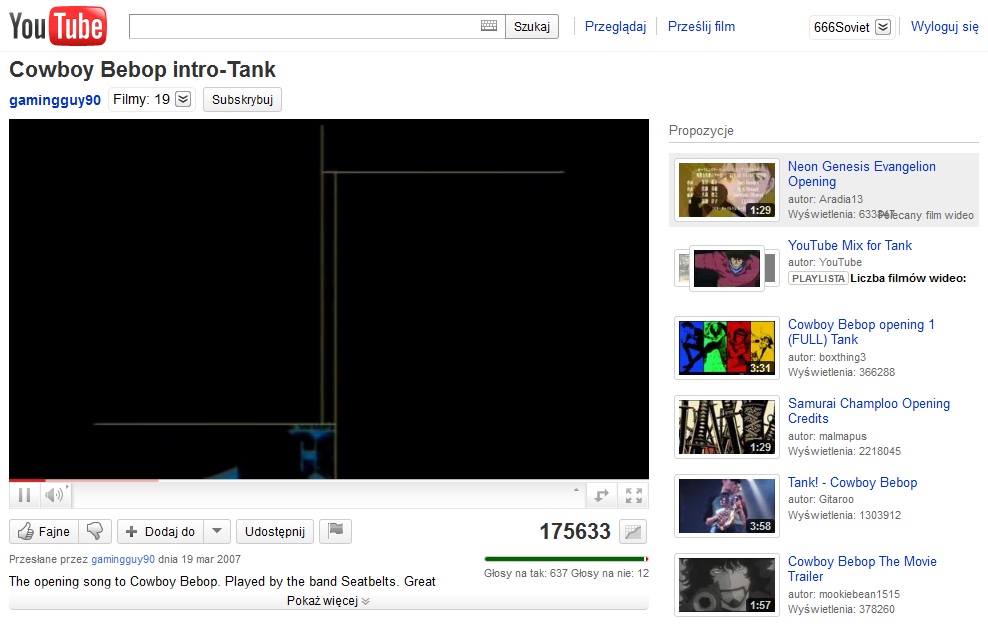Expand description with Pokaż więcej
The image size is (988, 627).
[328, 601]
